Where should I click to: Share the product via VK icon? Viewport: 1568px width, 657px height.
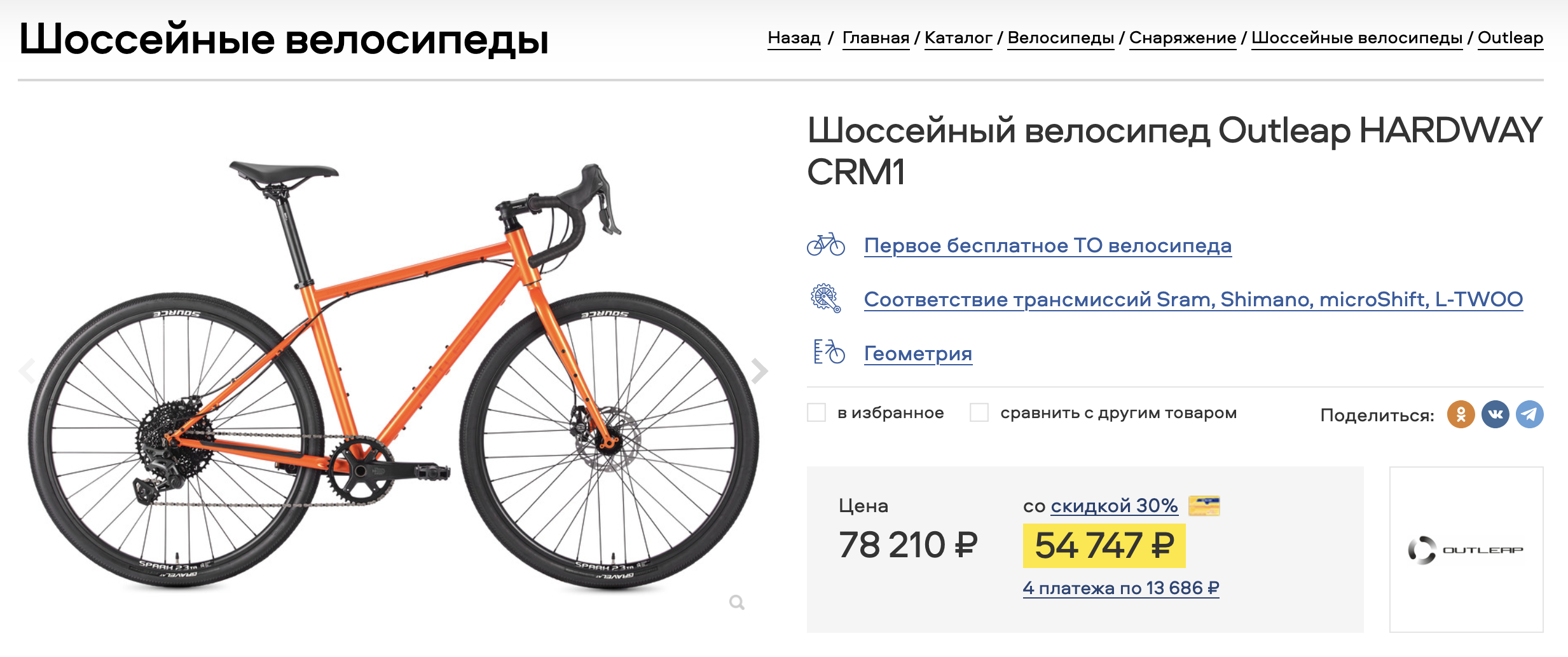click(x=1495, y=415)
